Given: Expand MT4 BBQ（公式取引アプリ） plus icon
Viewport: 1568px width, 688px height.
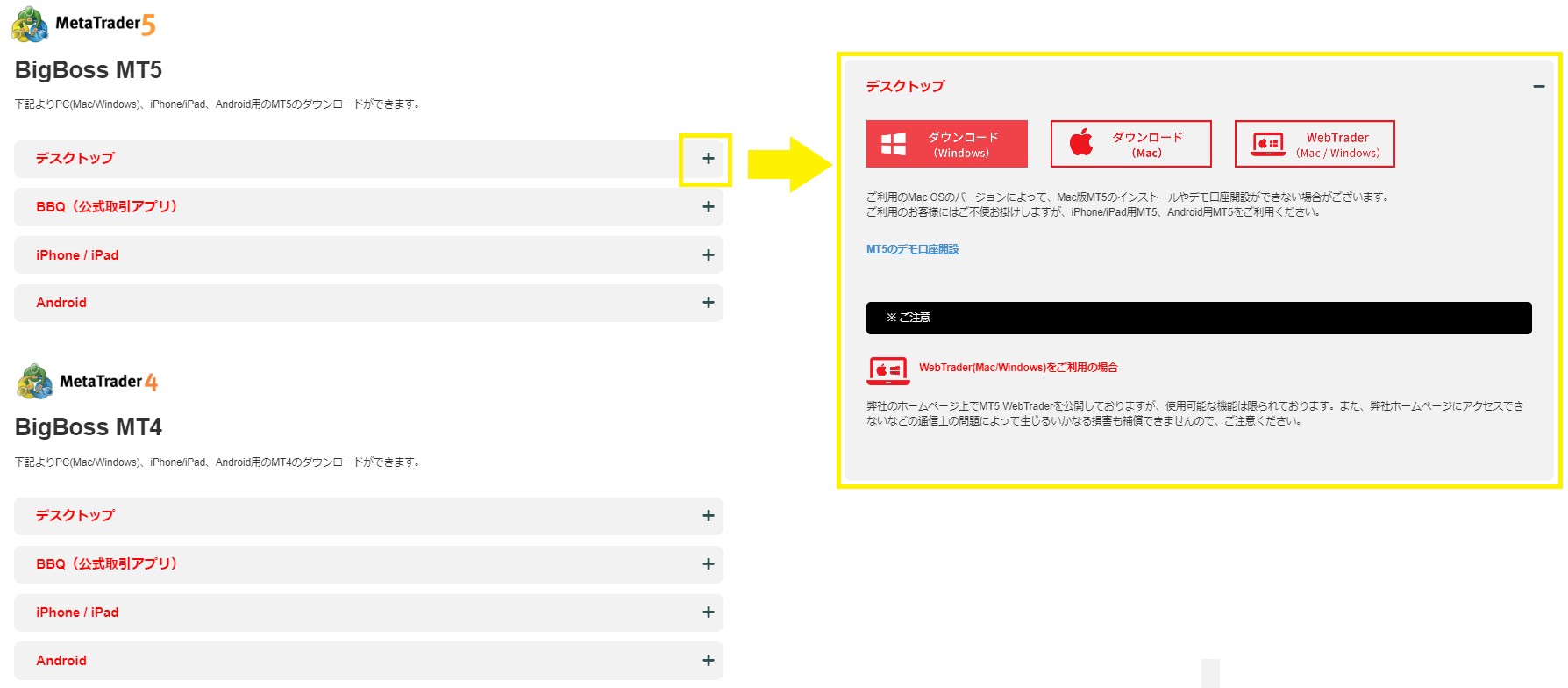Looking at the screenshot, I should tap(709, 564).
